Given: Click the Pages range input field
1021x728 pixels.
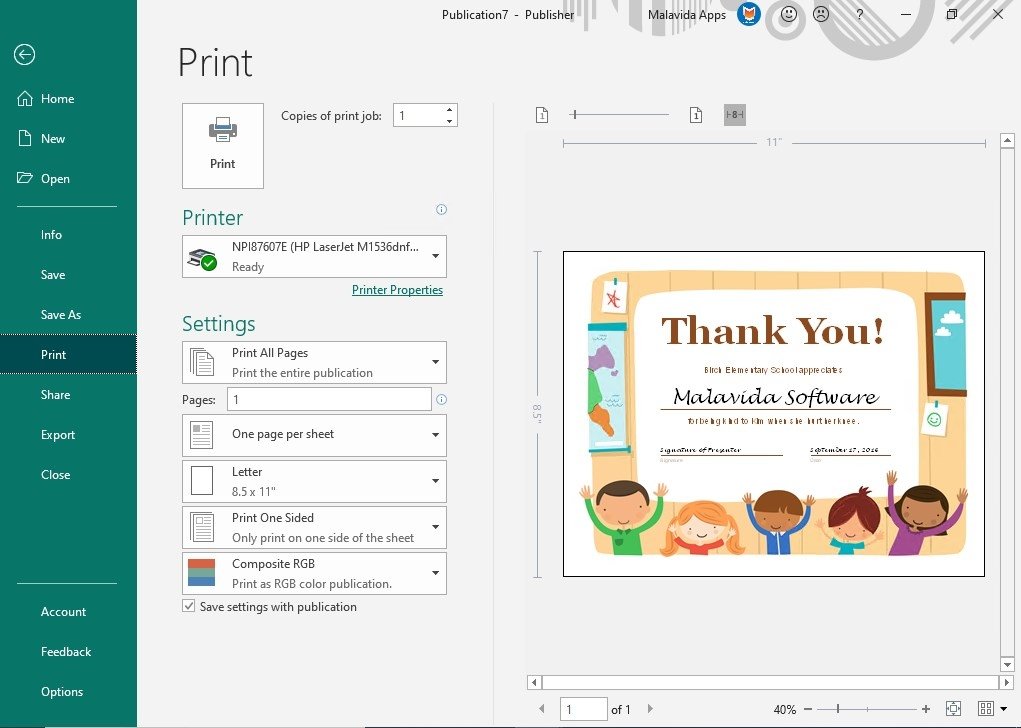Looking at the screenshot, I should pos(329,400).
